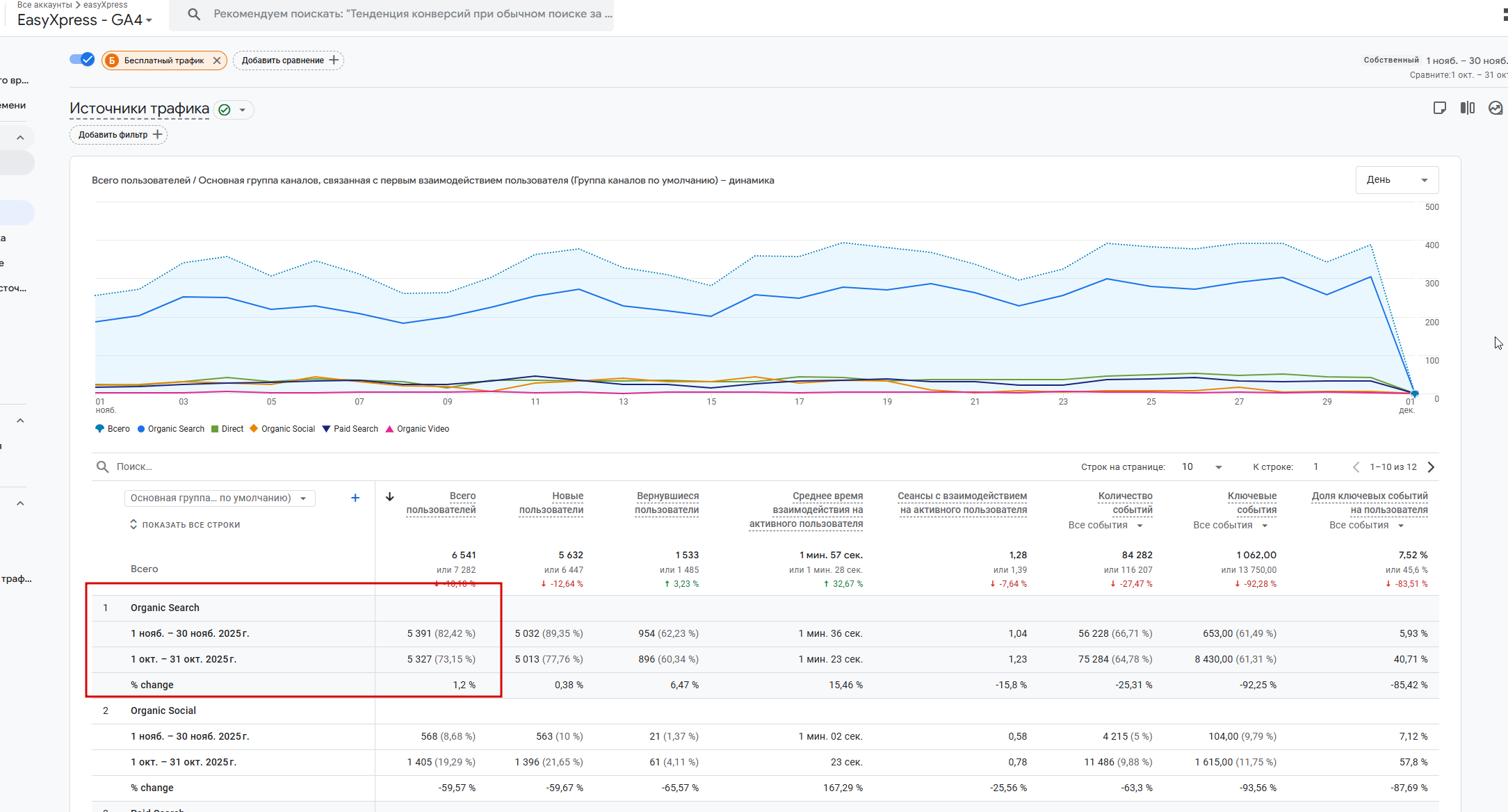Click Добавить сравнение button

click(x=289, y=60)
